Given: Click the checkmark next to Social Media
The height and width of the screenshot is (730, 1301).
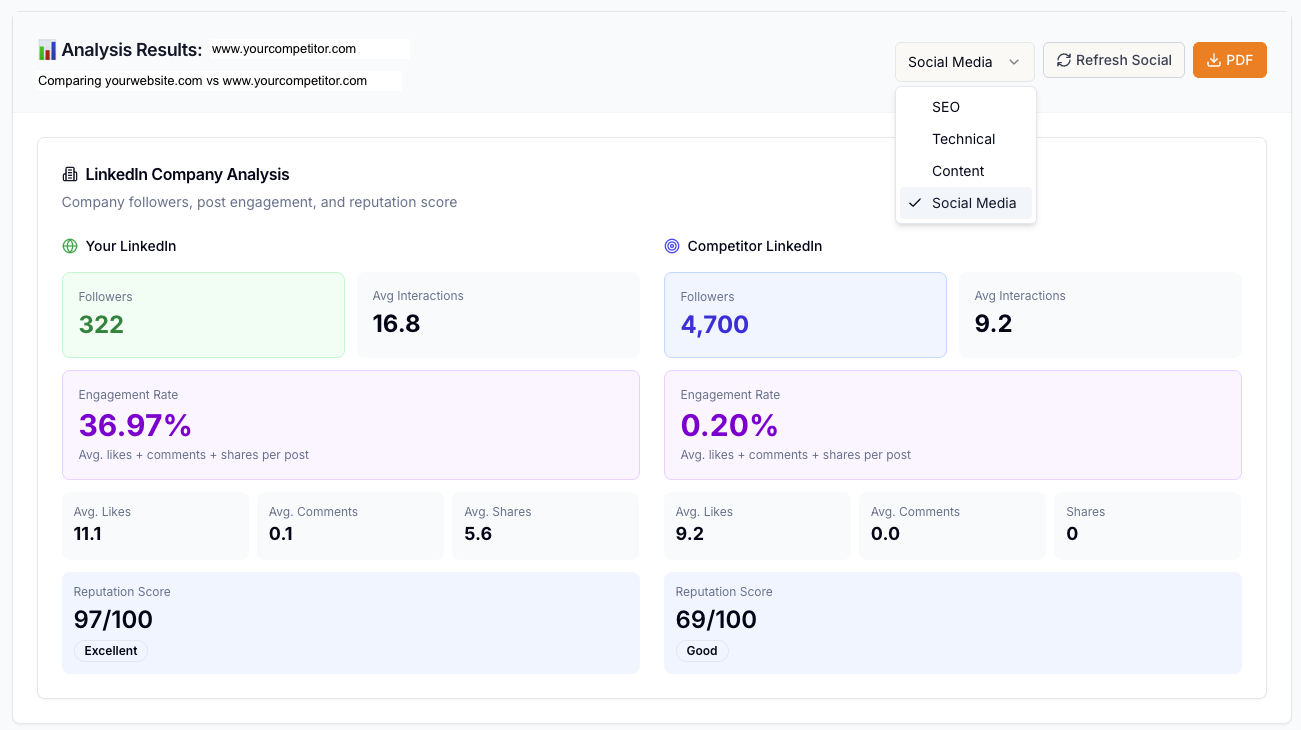Looking at the screenshot, I should point(915,203).
